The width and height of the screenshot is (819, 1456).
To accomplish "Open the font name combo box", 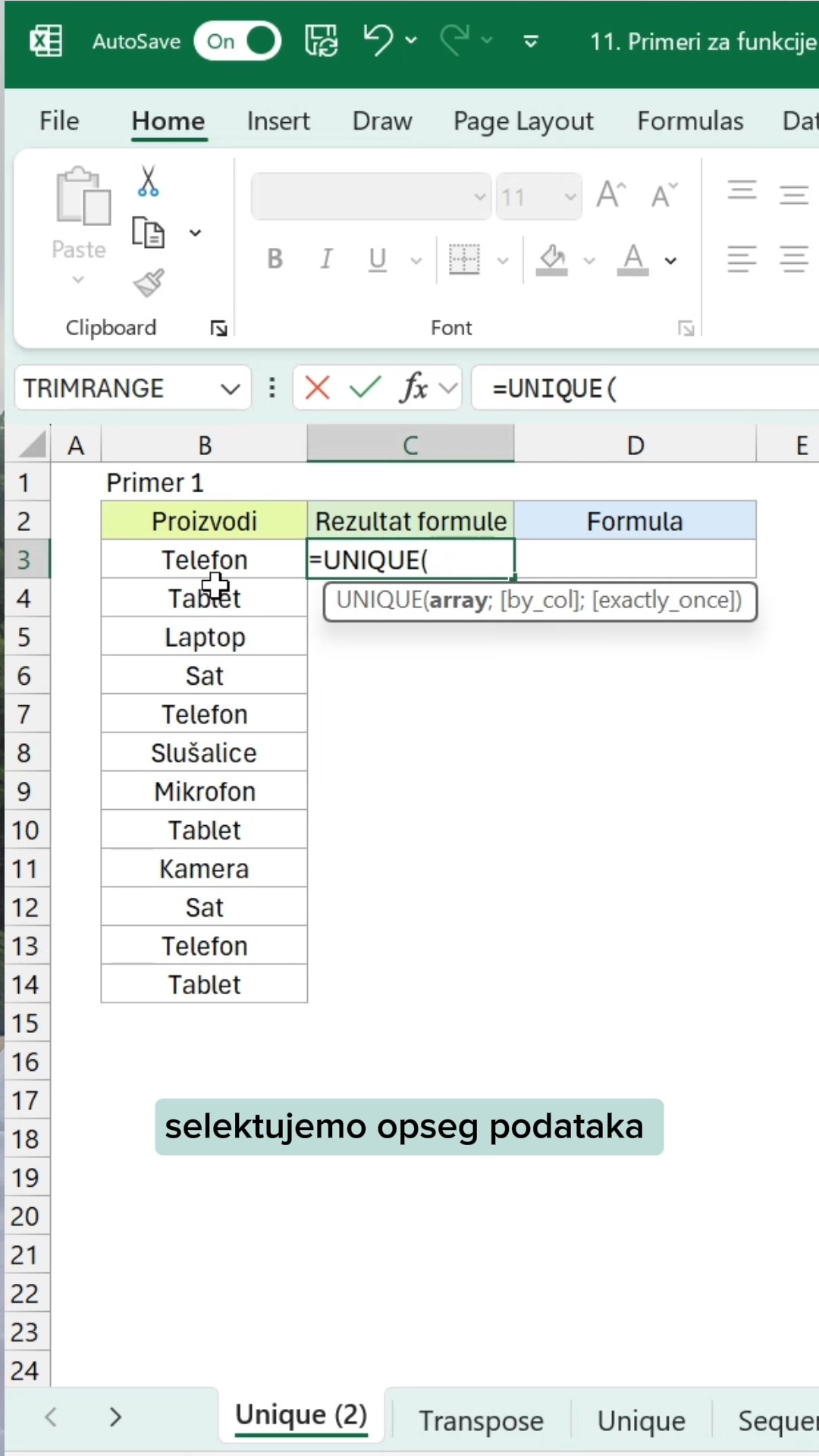I will (x=371, y=197).
